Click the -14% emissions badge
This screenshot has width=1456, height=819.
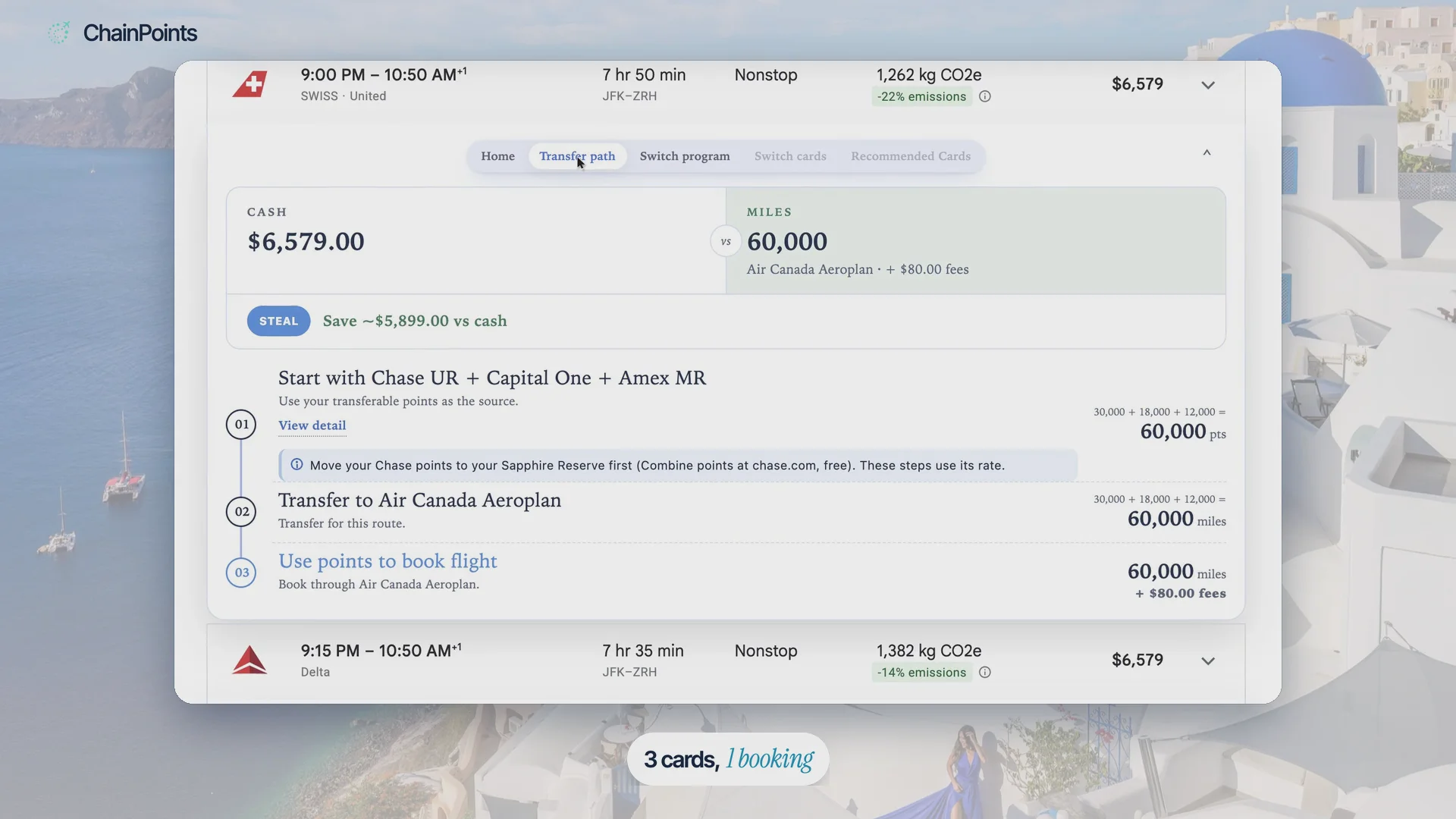pyautogui.click(x=921, y=673)
